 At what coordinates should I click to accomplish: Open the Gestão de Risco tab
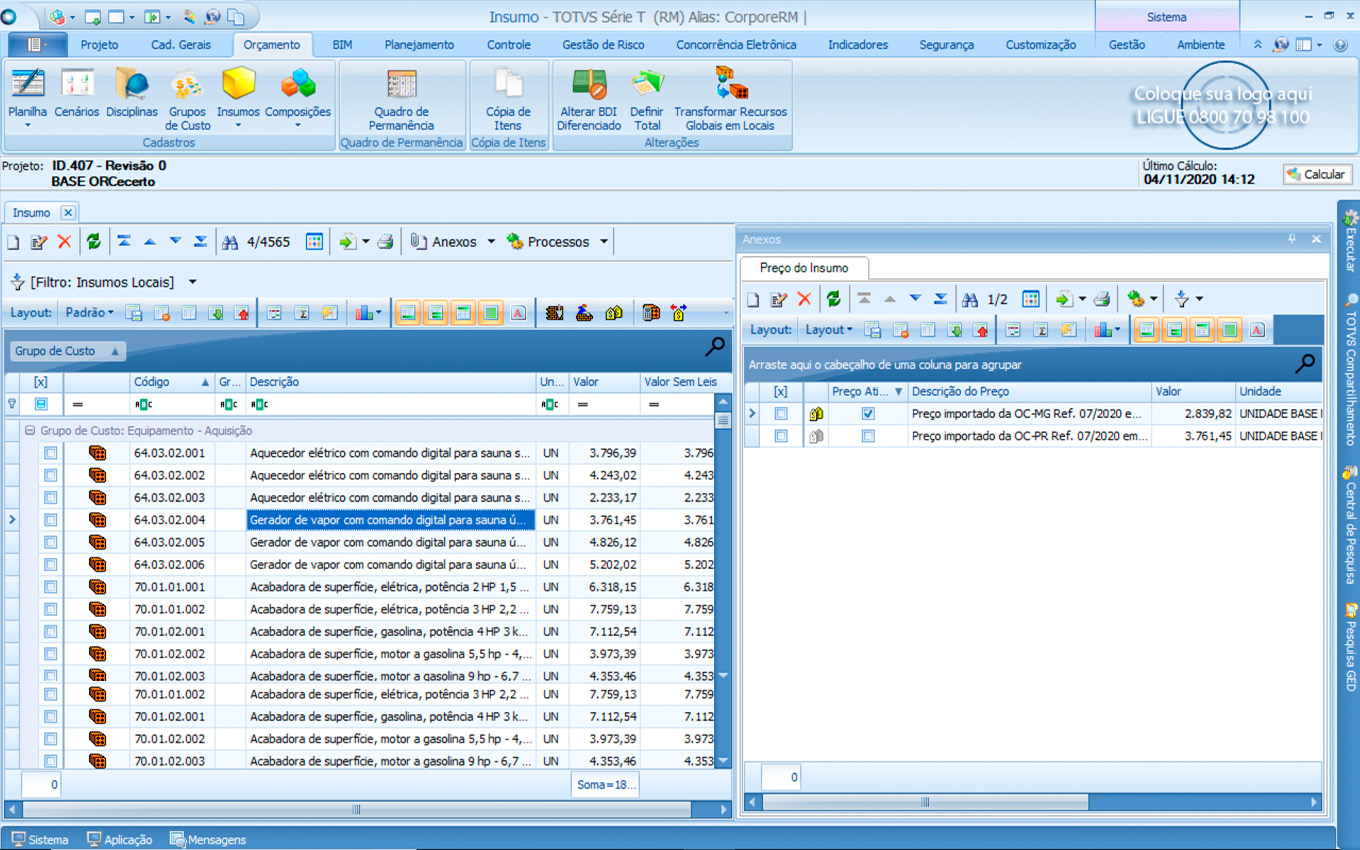(x=603, y=45)
